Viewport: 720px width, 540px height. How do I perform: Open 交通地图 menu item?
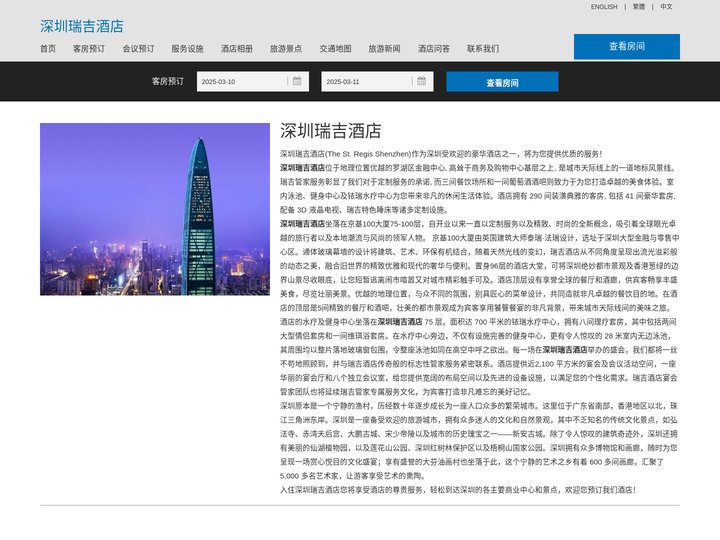336,49
